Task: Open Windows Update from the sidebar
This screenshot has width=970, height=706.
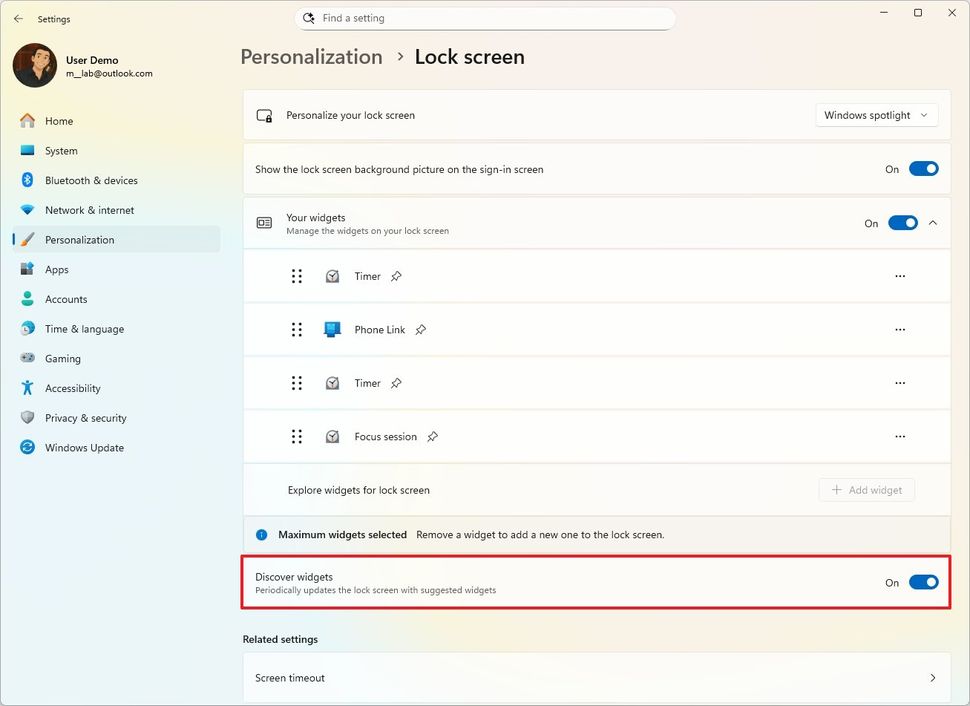Action: [82, 447]
